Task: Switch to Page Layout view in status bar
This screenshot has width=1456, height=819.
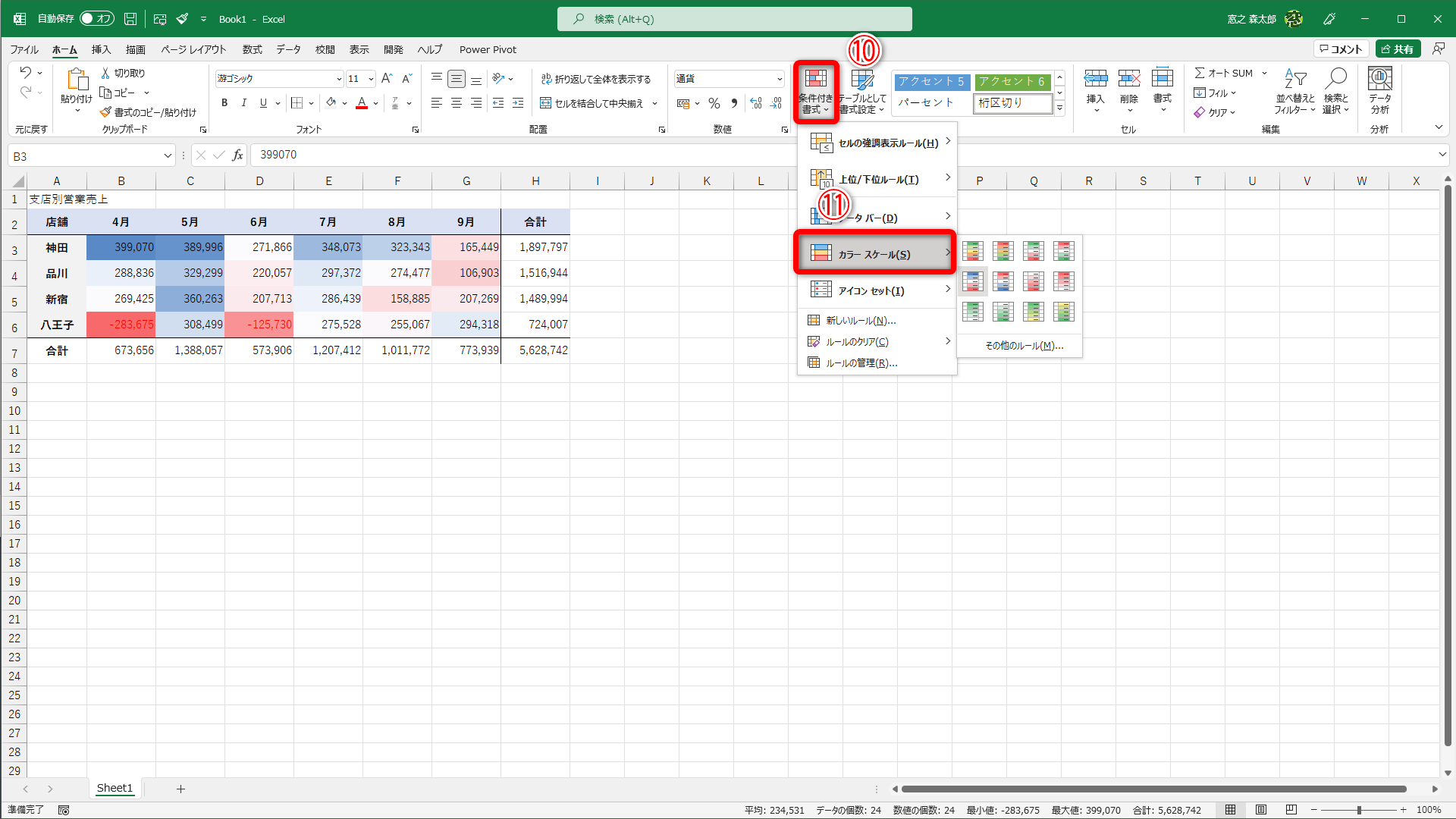Action: tap(1260, 810)
